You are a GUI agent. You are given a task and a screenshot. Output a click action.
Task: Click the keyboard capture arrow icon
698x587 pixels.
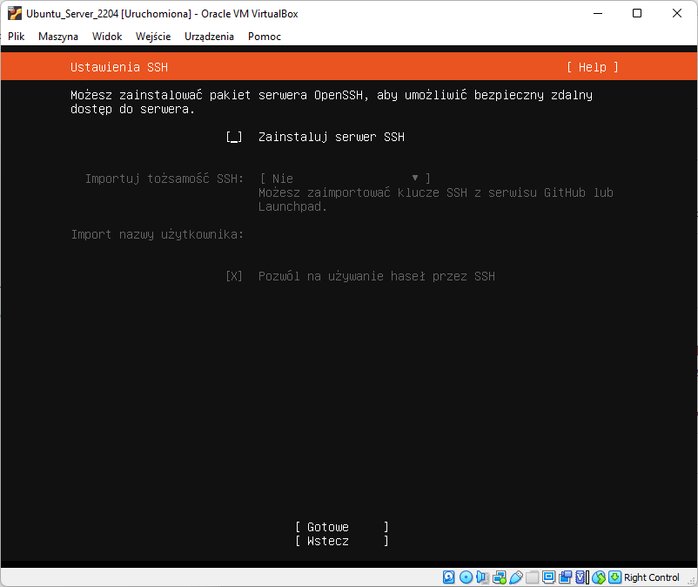point(615,577)
